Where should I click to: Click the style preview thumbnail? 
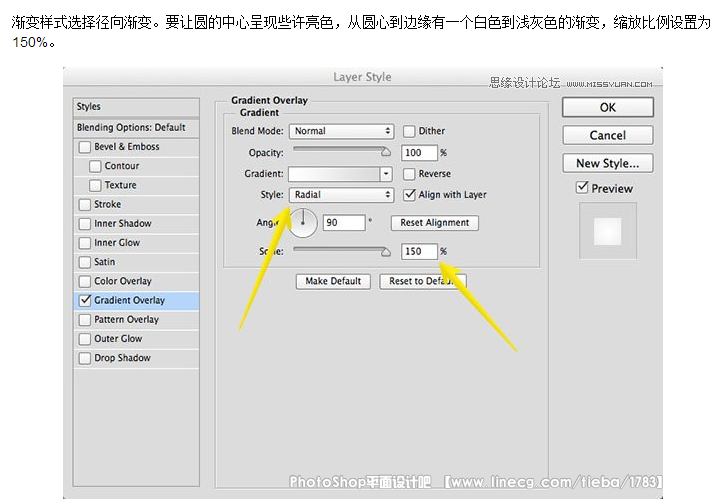tap(607, 231)
